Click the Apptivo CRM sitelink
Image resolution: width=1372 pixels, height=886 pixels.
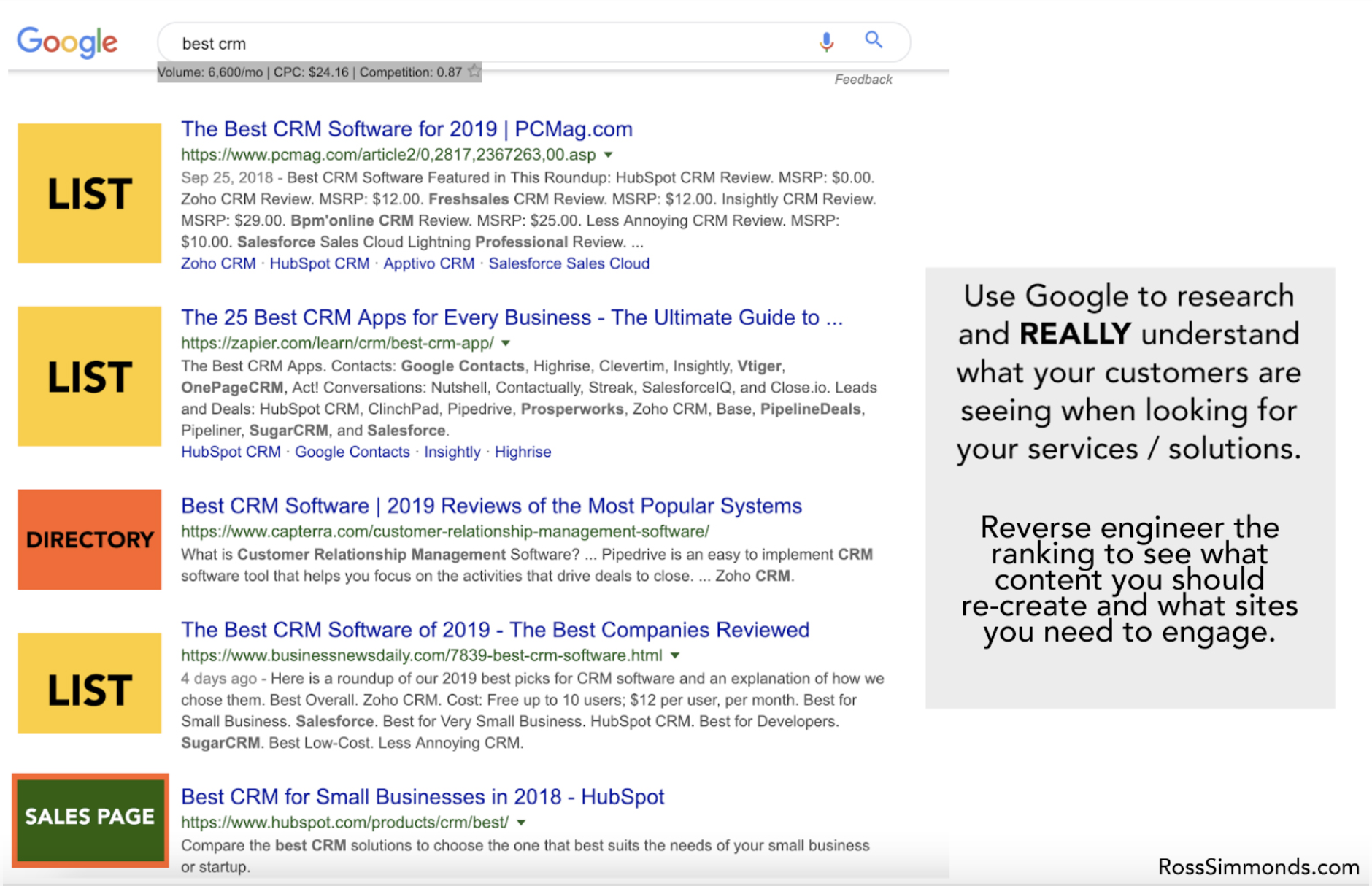(x=428, y=263)
